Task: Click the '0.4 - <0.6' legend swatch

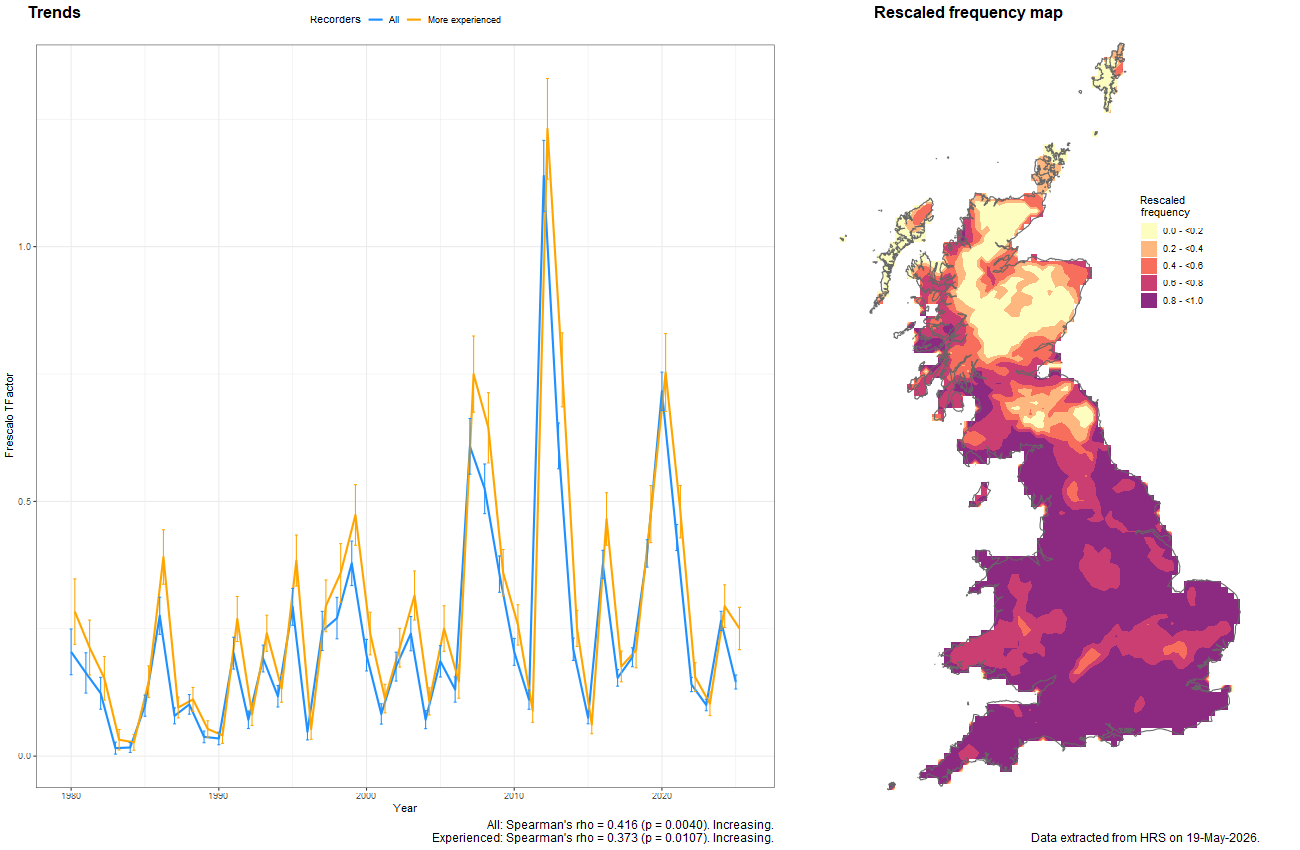Action: point(1149,266)
